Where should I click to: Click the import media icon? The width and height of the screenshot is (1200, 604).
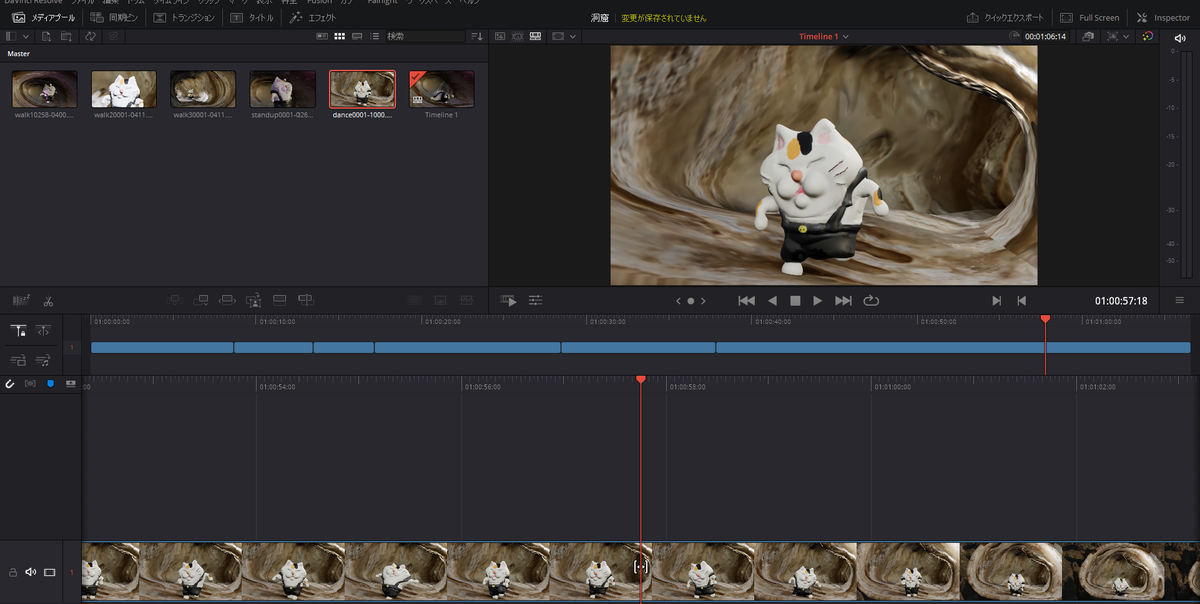(47, 36)
